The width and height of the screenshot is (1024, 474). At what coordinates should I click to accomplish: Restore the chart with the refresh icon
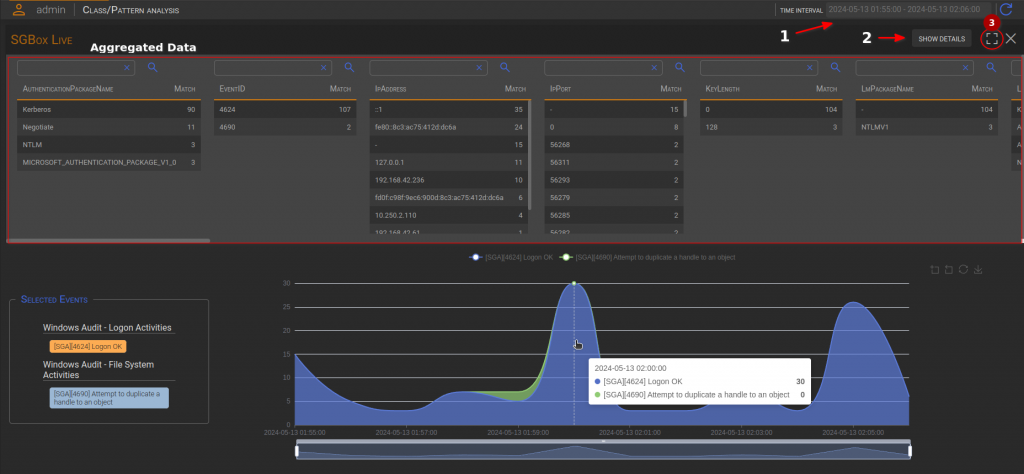pos(963,270)
